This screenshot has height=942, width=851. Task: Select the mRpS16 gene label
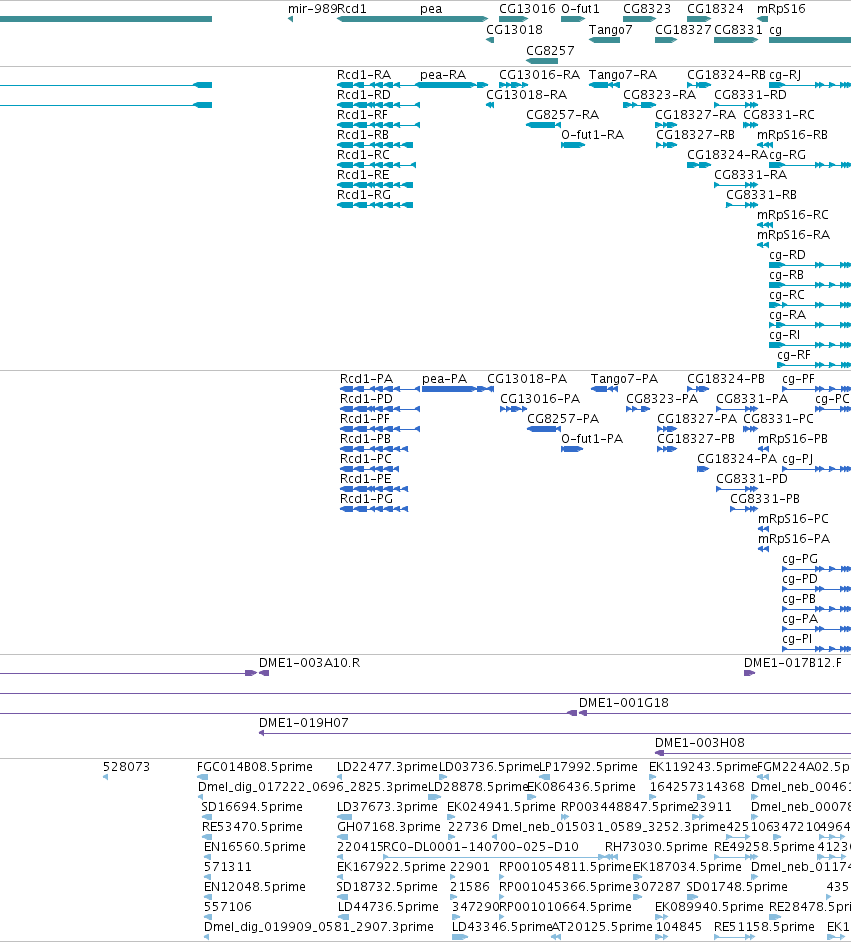tap(781, 9)
